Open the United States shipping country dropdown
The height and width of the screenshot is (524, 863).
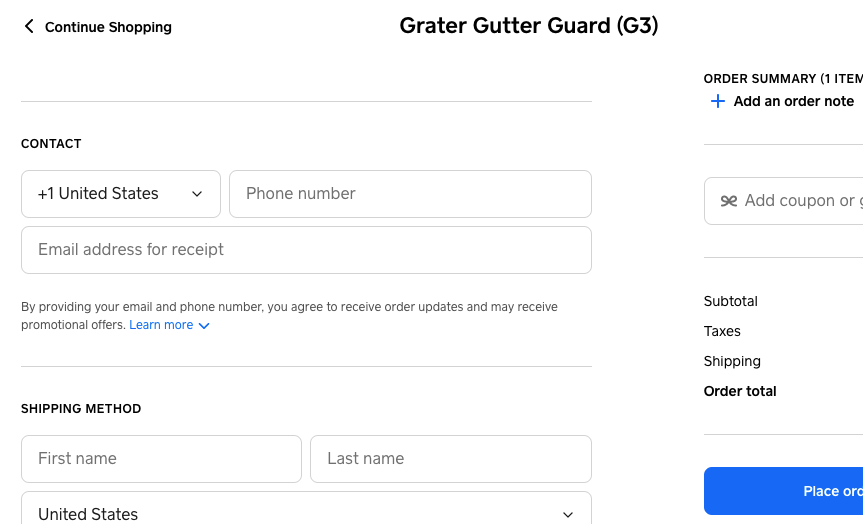click(x=306, y=513)
